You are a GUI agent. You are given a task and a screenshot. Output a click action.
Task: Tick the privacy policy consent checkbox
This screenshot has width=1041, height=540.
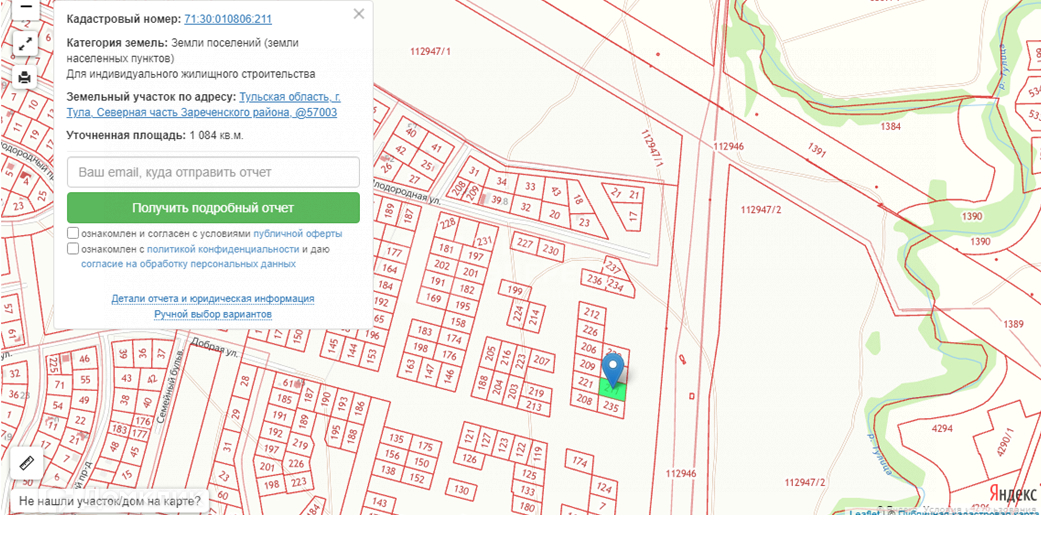click(x=73, y=249)
